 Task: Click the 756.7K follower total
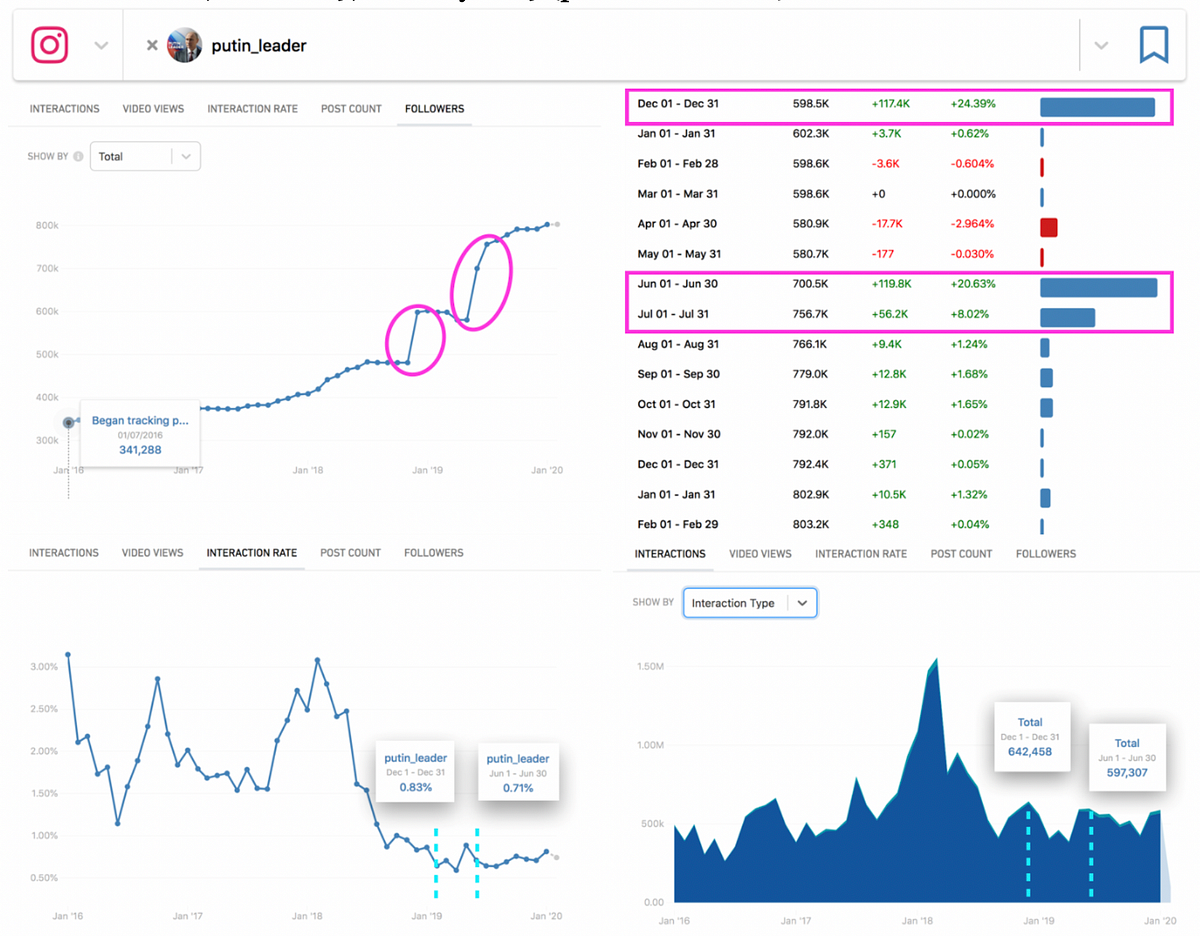pyautogui.click(x=810, y=314)
